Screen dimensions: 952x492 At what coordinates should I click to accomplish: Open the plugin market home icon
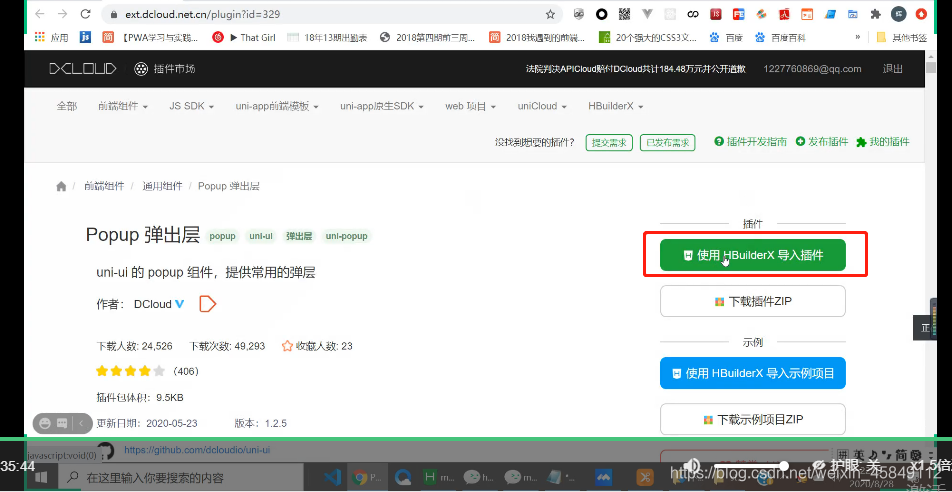[x=141, y=69]
